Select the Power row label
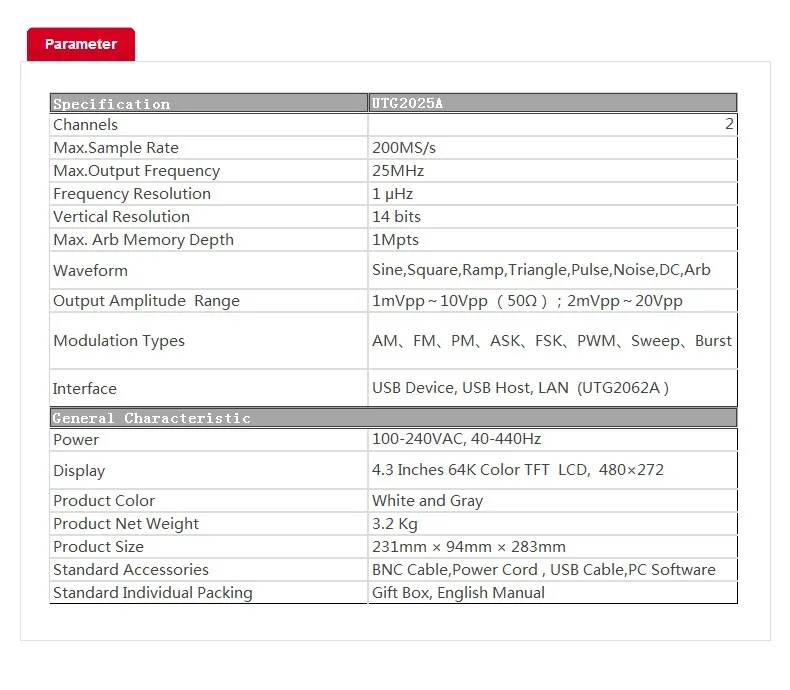 pos(76,440)
